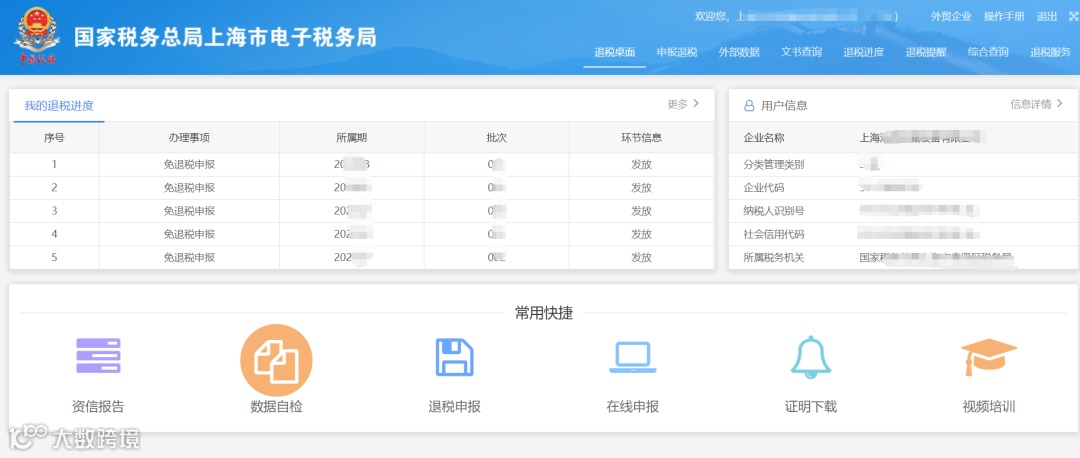Click 发放 status in row 1

(641, 165)
